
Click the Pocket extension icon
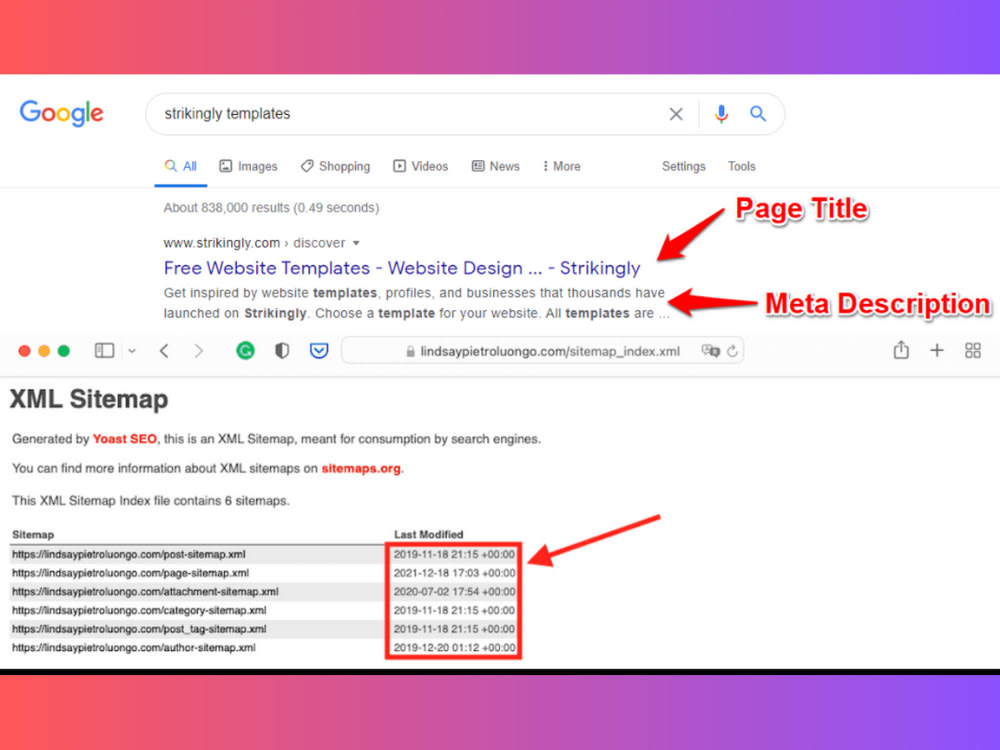click(319, 351)
